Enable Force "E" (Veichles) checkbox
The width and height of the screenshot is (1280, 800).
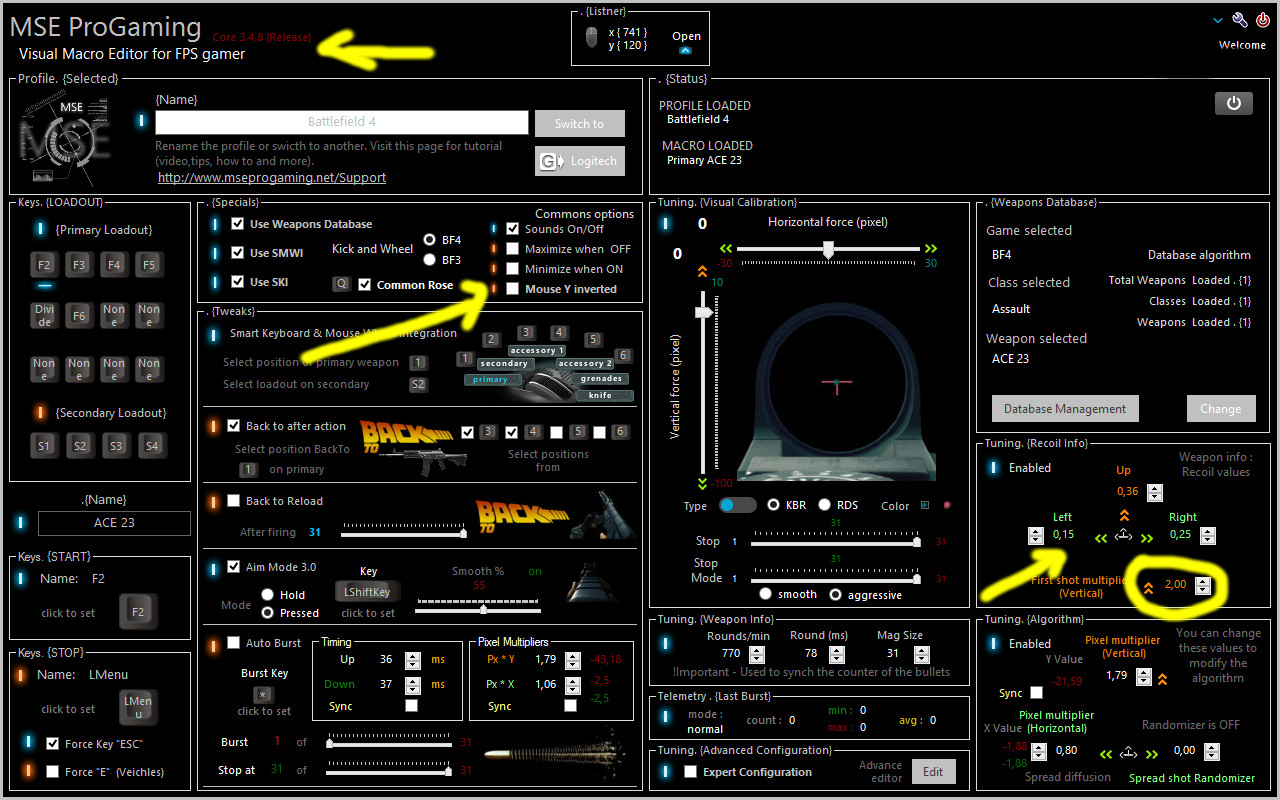click(53, 771)
